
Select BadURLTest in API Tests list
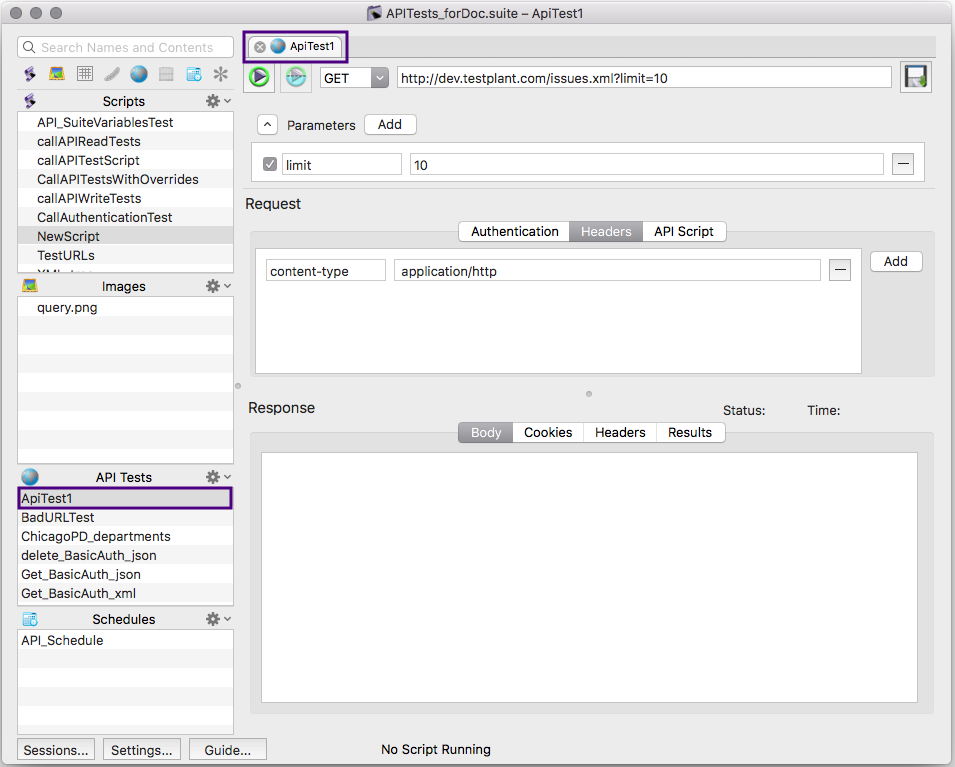pyautogui.click(x=125, y=517)
